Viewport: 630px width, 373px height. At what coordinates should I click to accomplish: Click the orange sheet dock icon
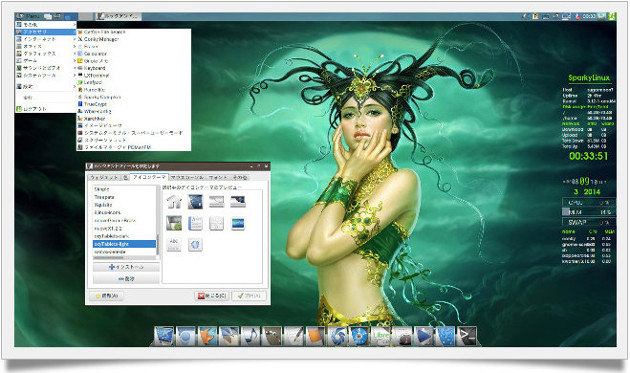(315, 336)
